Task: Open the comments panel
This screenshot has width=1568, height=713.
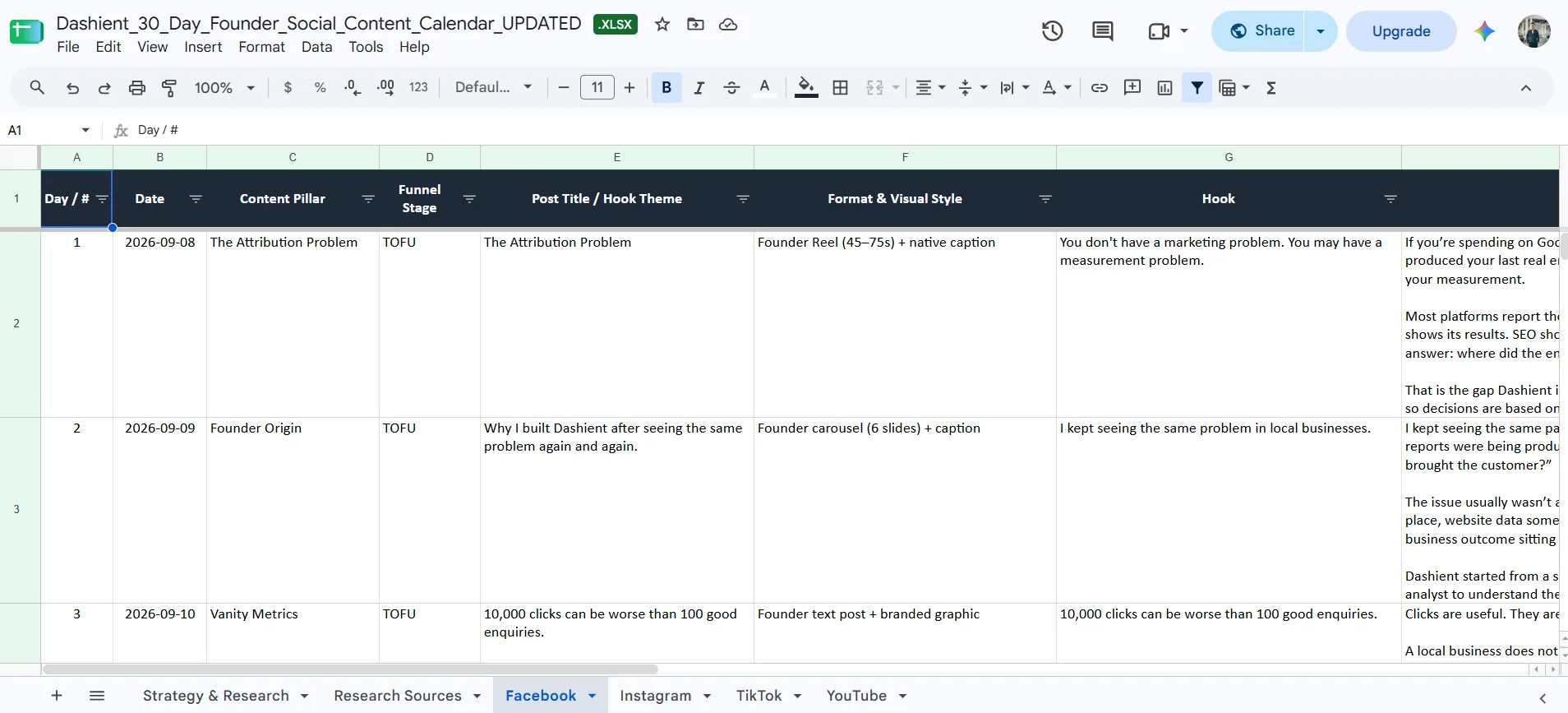Action: 1103,31
